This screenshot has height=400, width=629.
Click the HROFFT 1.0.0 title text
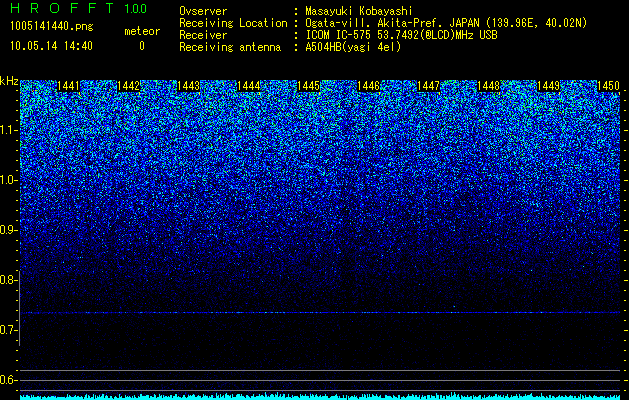click(x=78, y=8)
